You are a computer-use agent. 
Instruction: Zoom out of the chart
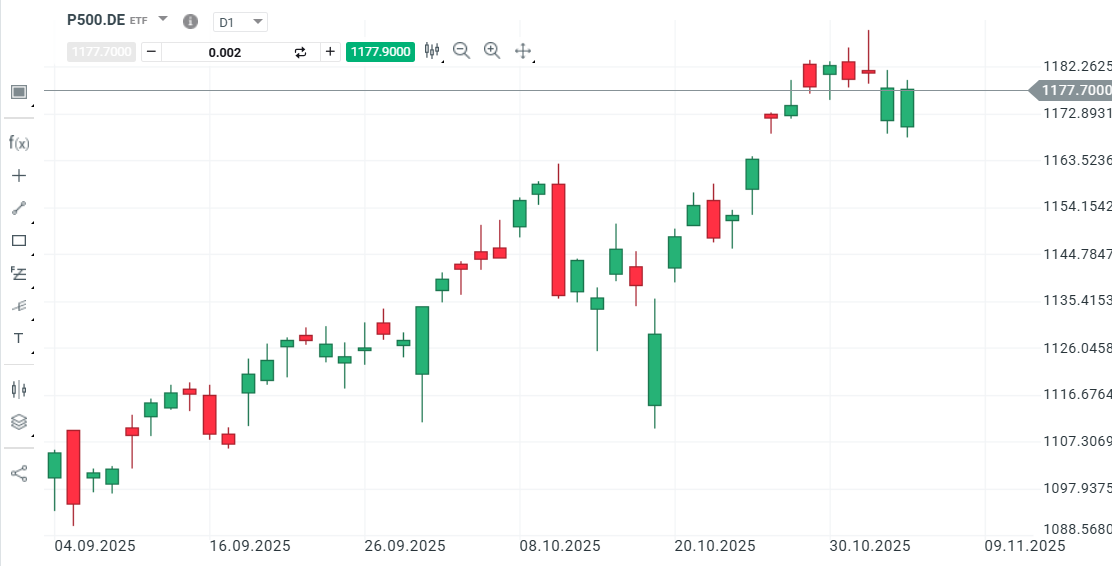[x=461, y=51]
